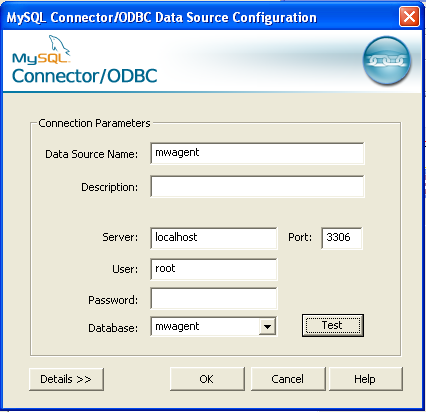Click the MySQL dolphin logo

coord(41,50)
